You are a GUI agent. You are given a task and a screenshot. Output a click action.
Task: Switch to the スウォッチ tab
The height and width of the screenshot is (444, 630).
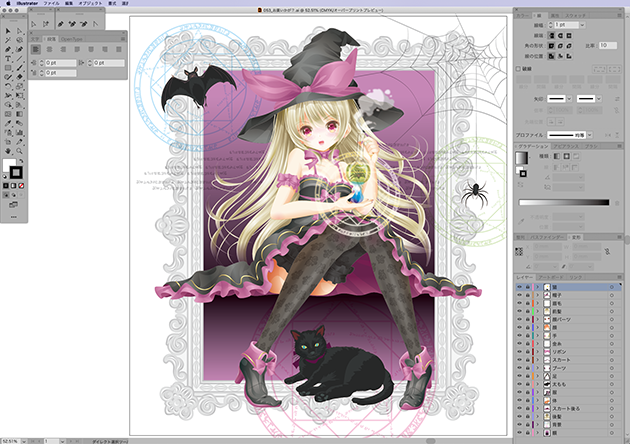[x=575, y=16]
